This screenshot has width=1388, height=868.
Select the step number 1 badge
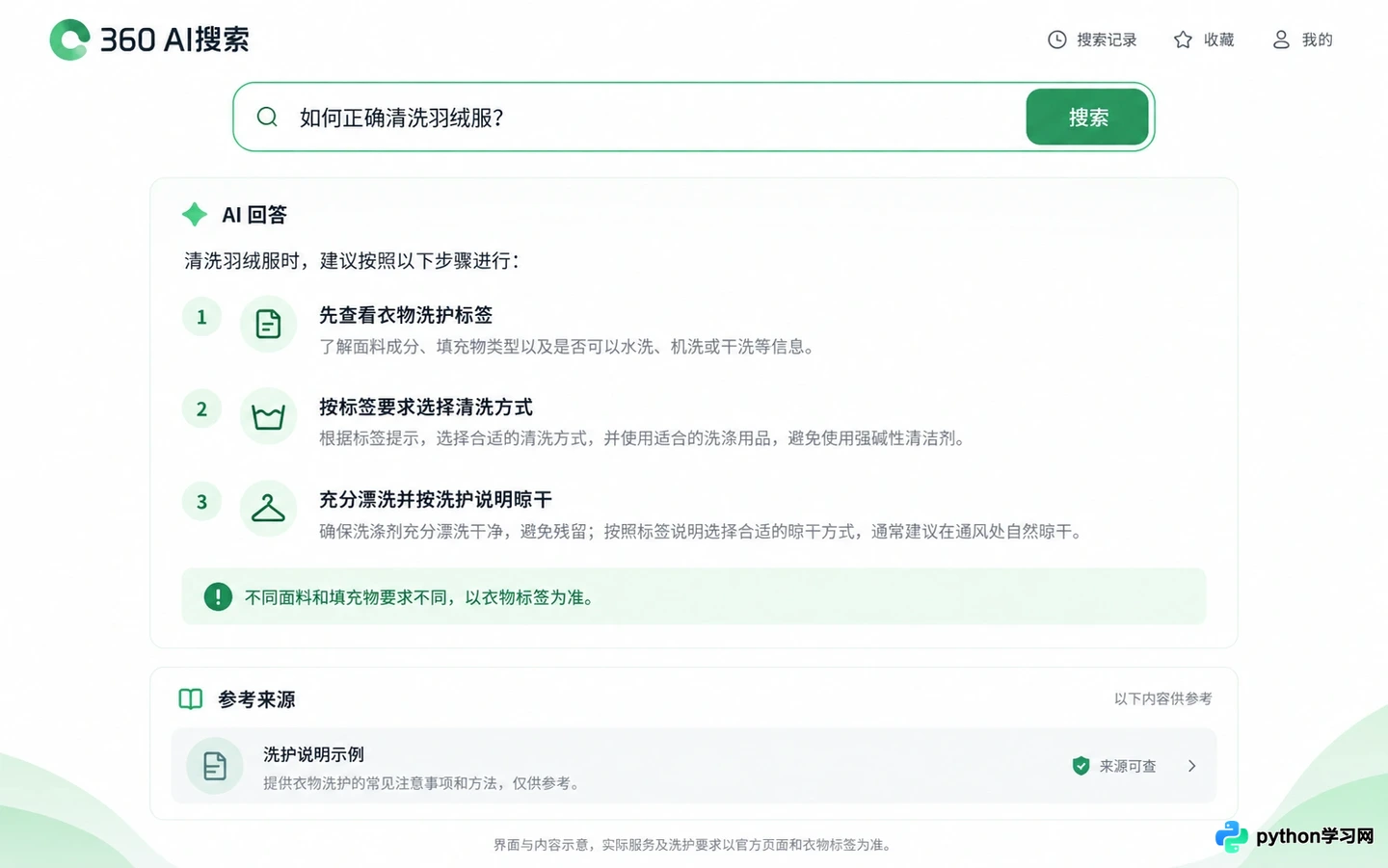pos(201,317)
